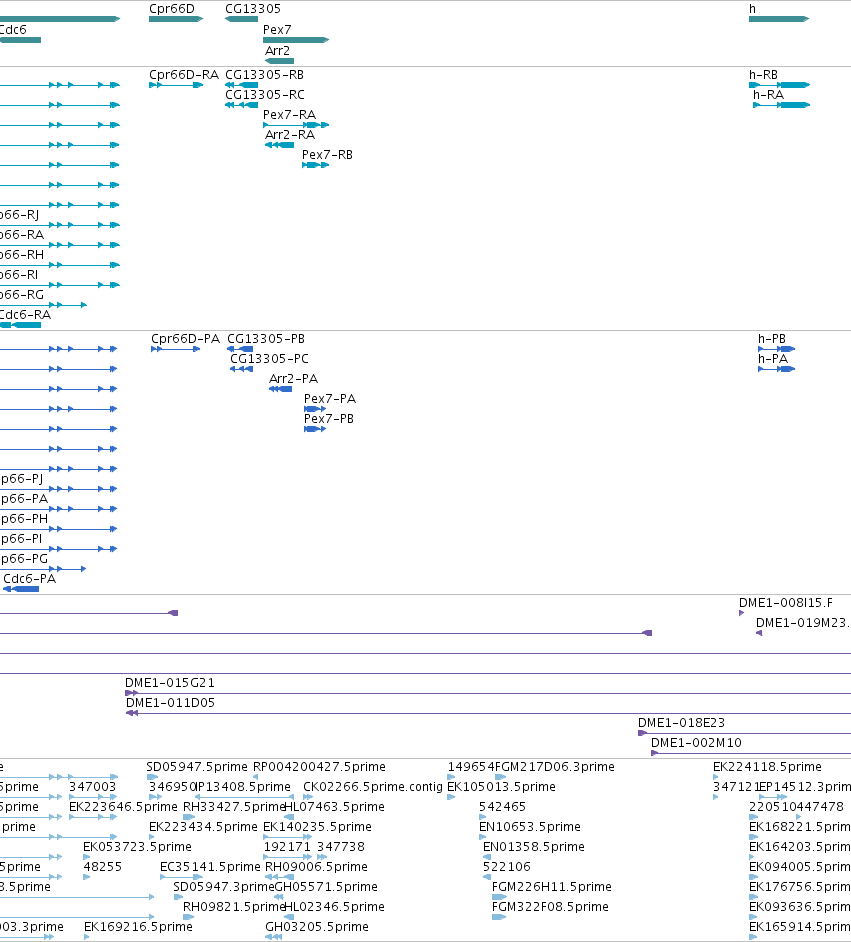Click clone DME1-015G21 label
Screen dimensions: 851x942
169,683
